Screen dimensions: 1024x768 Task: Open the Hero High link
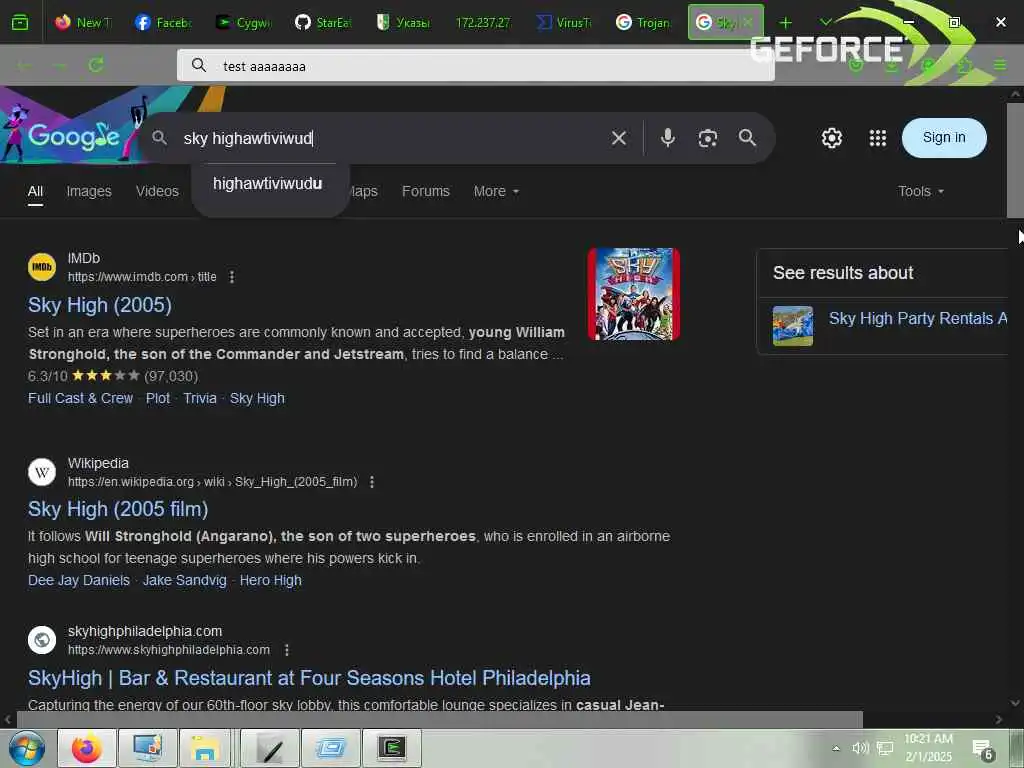pyautogui.click(x=270, y=581)
